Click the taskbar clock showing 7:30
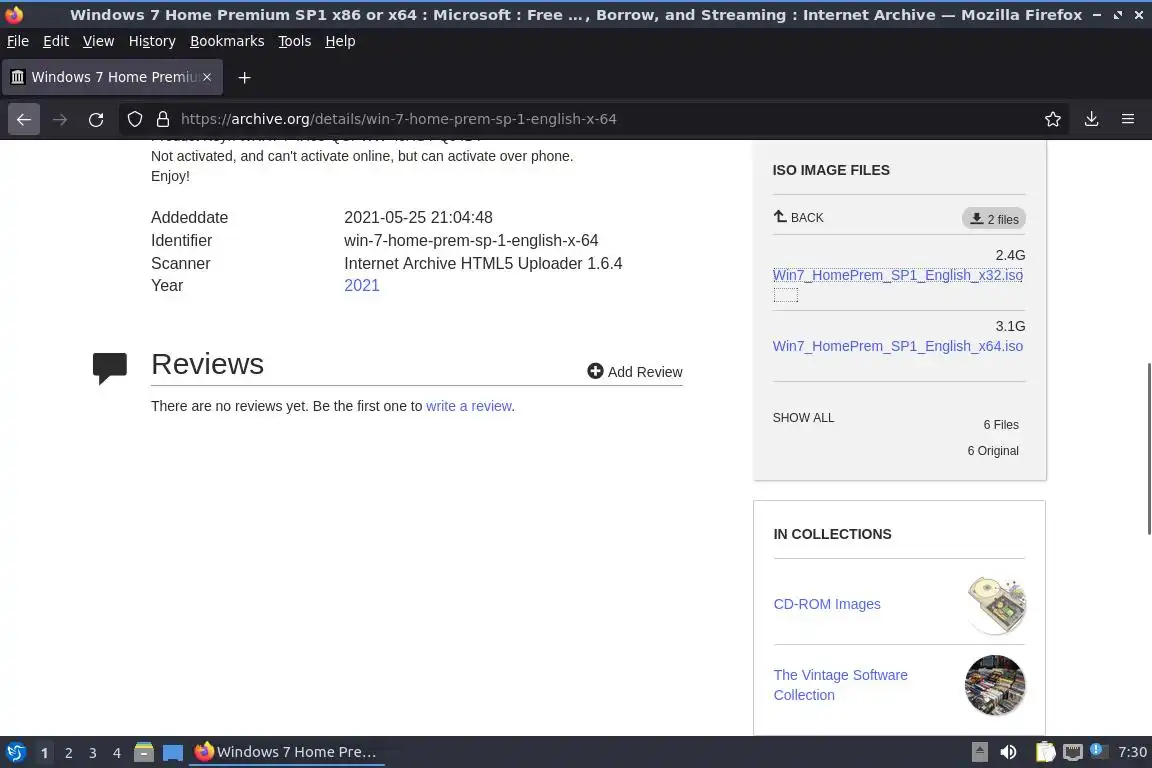1152x768 pixels. pyautogui.click(x=1132, y=753)
